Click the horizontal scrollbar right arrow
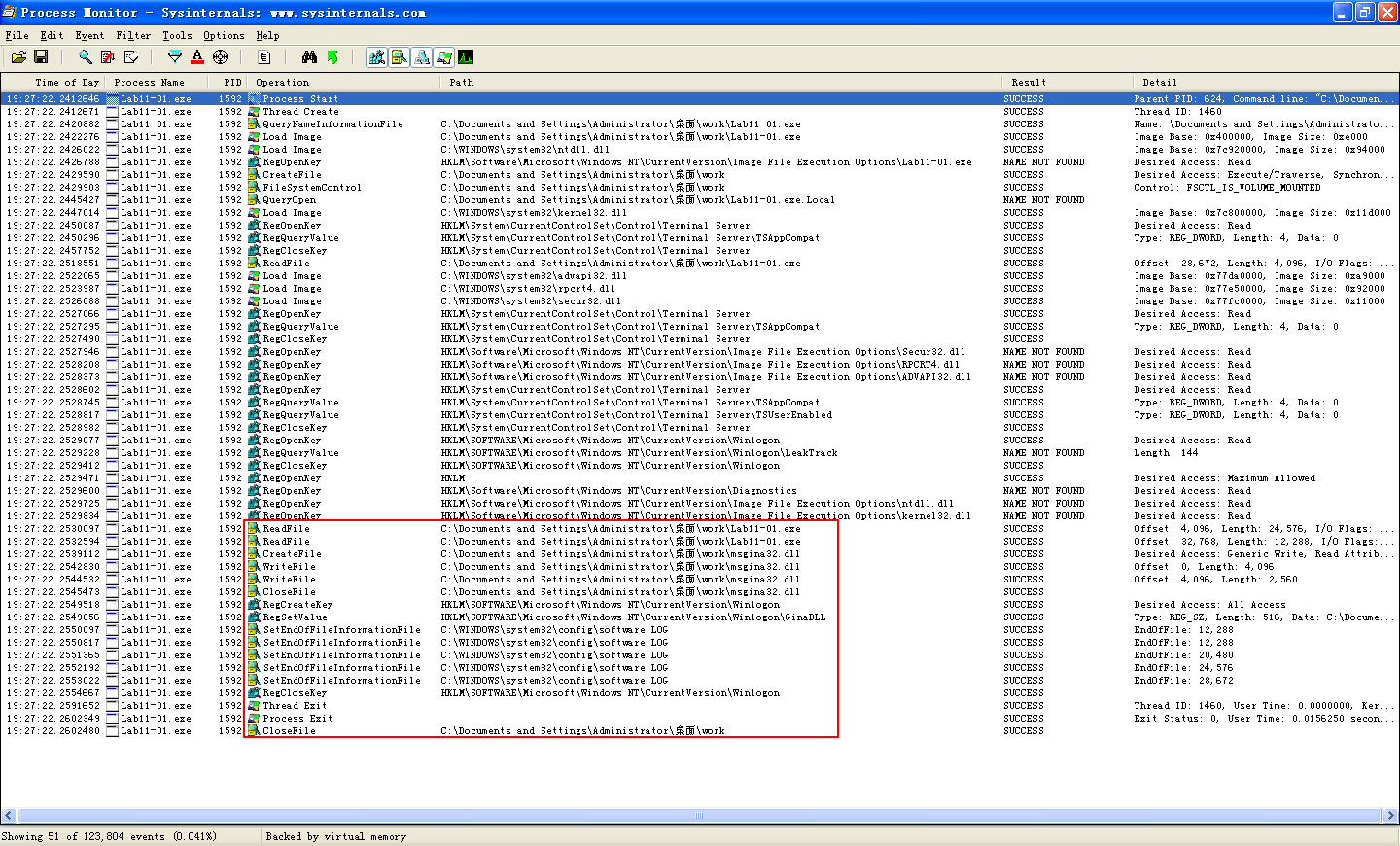The image size is (1400, 846). pyautogui.click(x=1390, y=816)
